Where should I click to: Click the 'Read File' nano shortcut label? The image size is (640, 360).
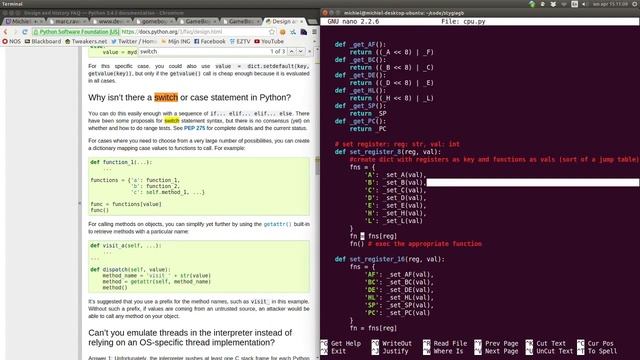[450, 343]
